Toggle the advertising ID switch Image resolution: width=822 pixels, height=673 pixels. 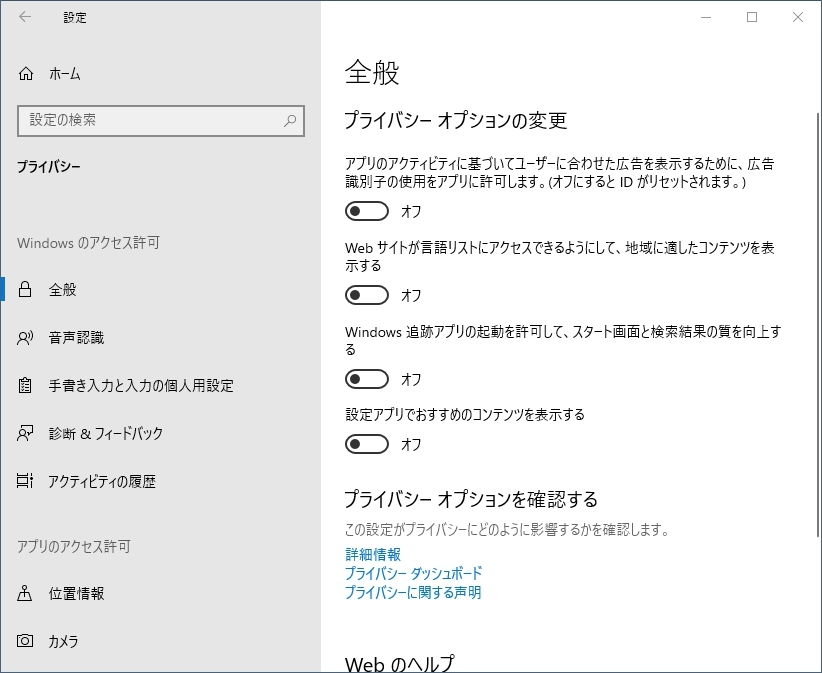(x=366, y=211)
